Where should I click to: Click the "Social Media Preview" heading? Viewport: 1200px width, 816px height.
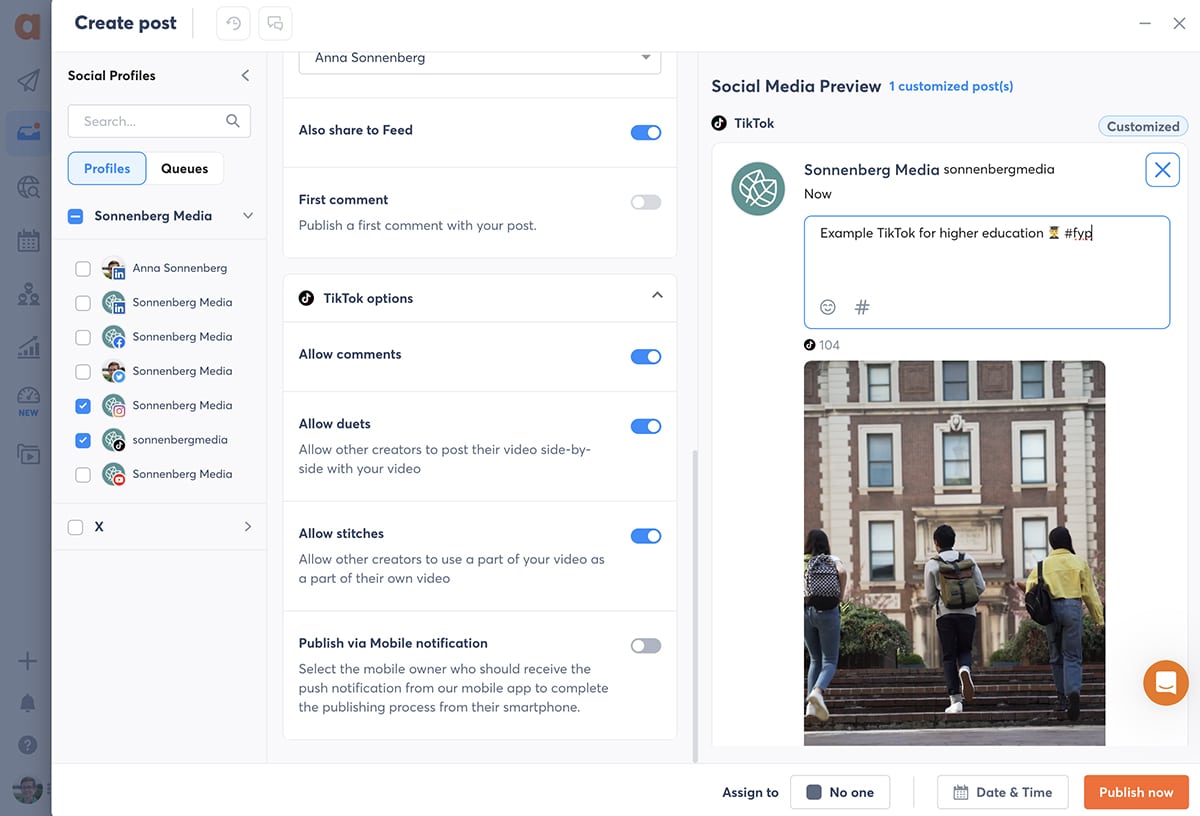point(796,86)
